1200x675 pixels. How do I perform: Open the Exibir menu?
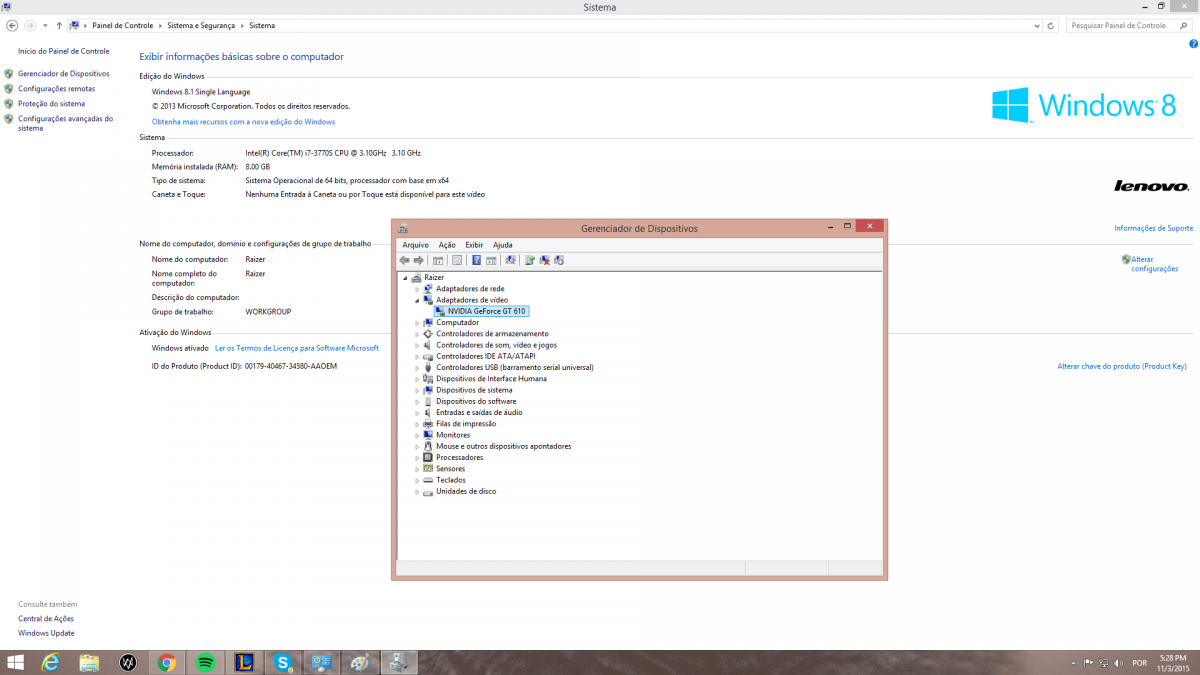(x=474, y=245)
